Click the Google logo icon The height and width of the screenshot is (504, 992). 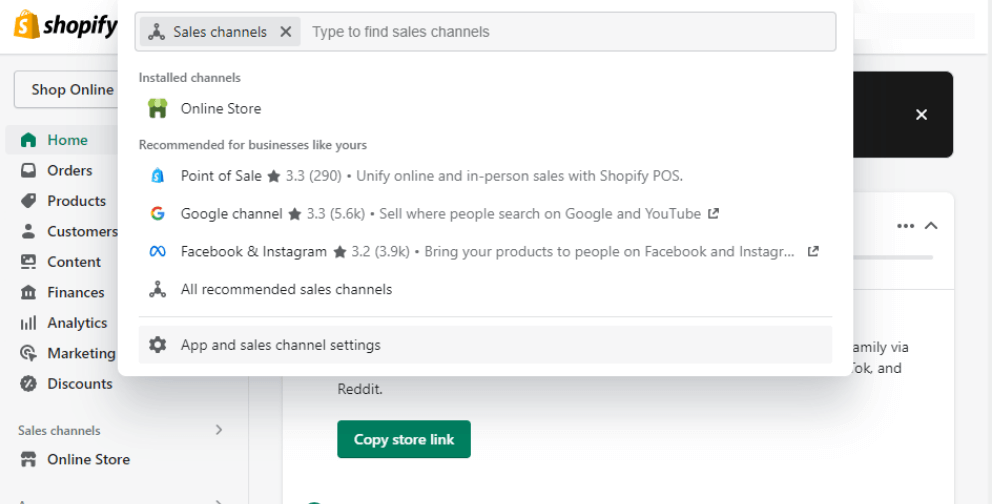pos(158,214)
